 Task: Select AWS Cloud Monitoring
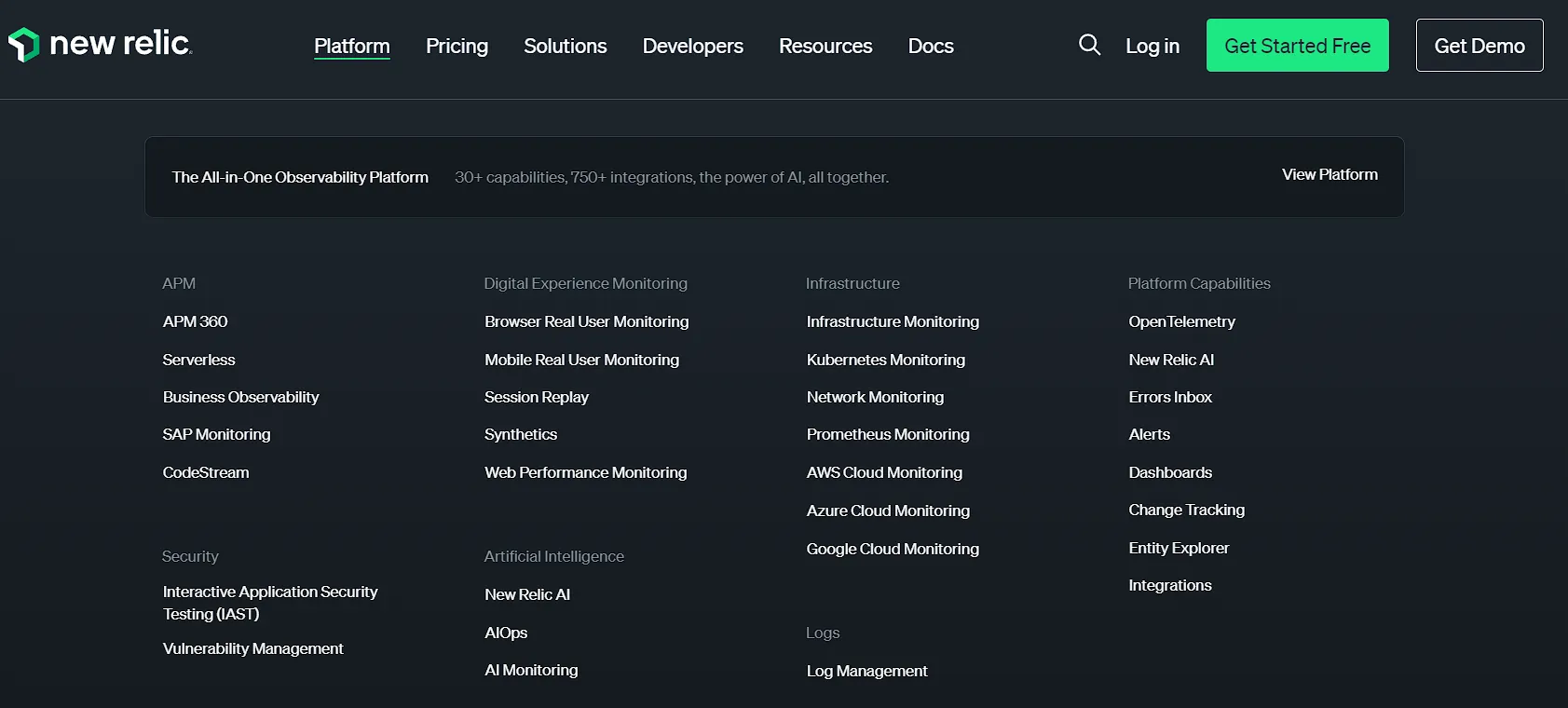pos(884,472)
